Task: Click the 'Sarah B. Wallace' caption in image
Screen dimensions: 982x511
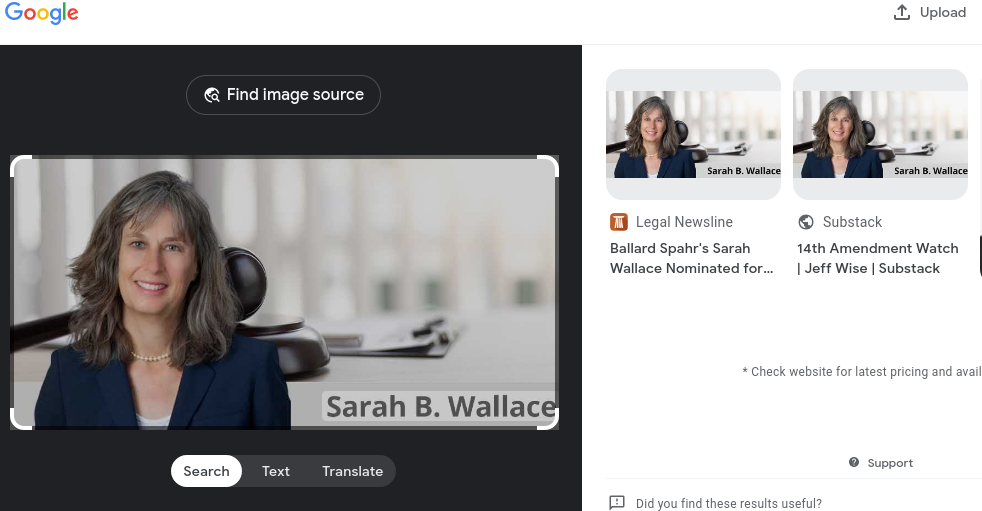Action: [440, 406]
